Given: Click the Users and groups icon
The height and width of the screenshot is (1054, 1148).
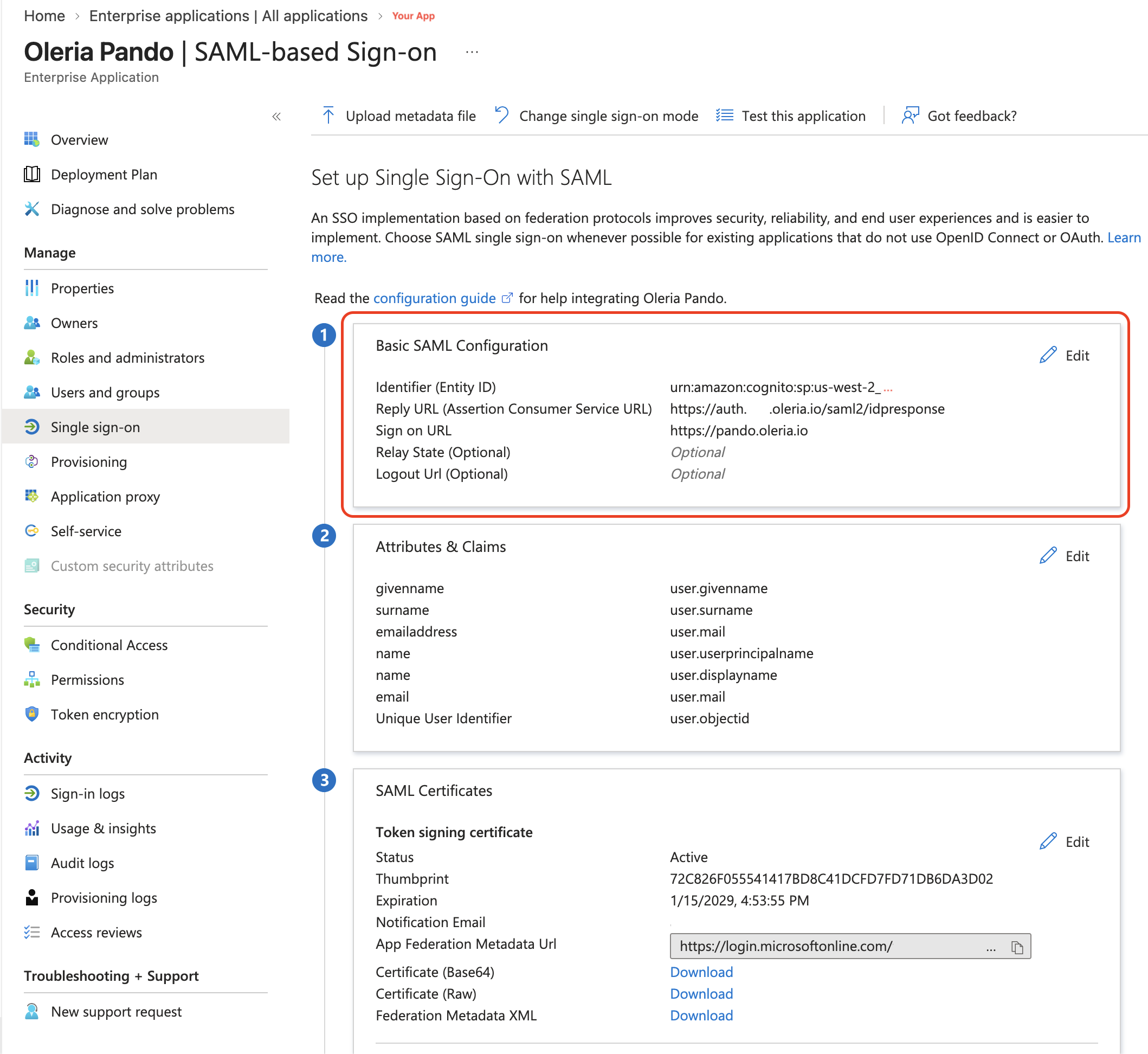Looking at the screenshot, I should (x=32, y=393).
